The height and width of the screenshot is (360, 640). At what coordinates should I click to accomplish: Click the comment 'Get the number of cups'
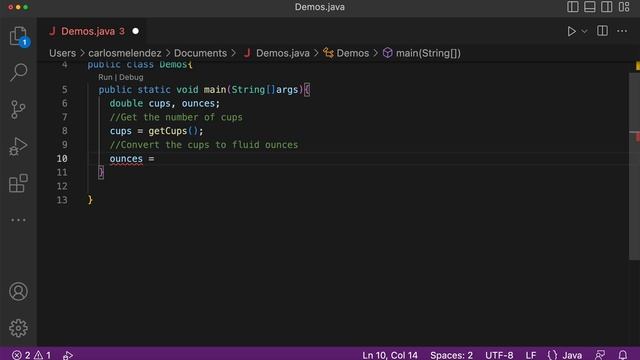[x=176, y=117]
